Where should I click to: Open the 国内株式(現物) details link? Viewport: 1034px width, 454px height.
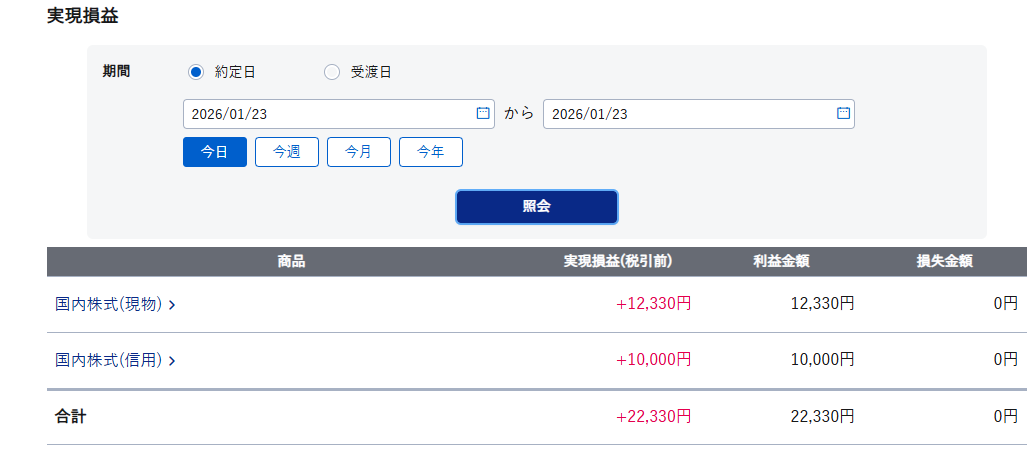coord(108,304)
